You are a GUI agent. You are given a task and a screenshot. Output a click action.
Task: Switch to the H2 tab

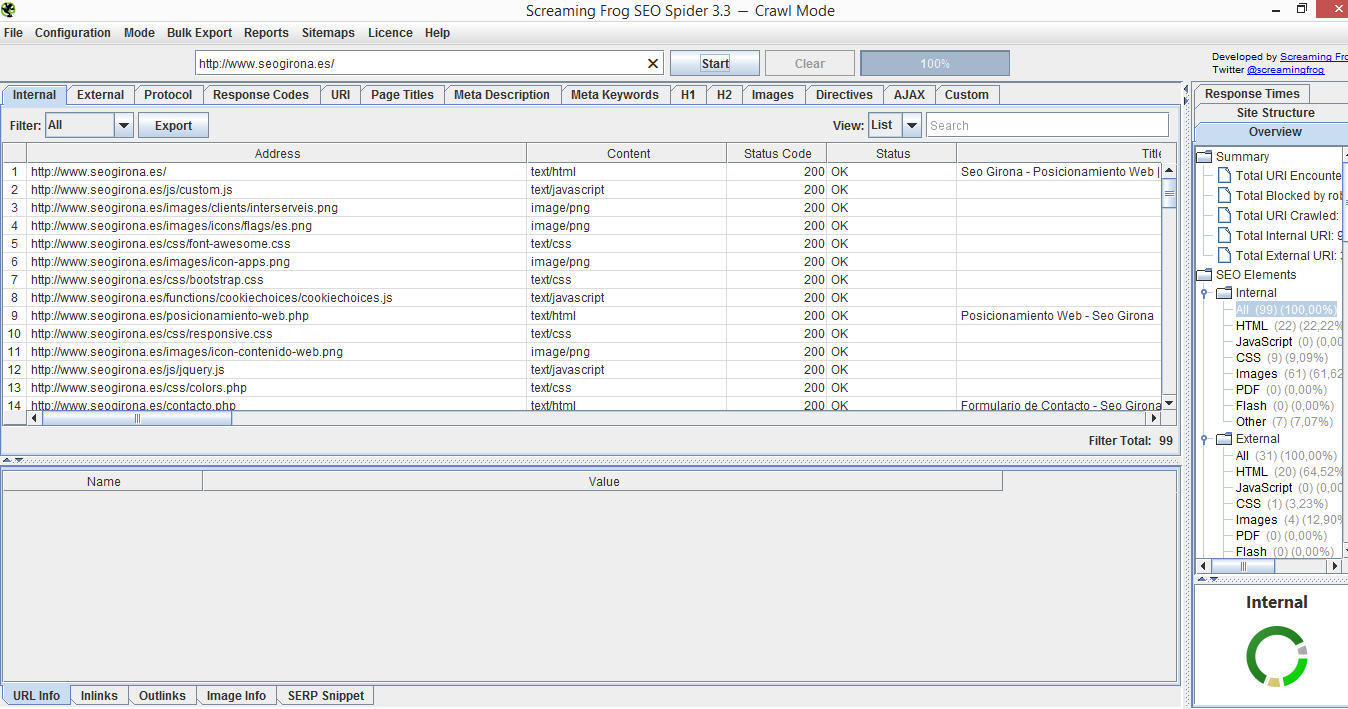point(724,95)
